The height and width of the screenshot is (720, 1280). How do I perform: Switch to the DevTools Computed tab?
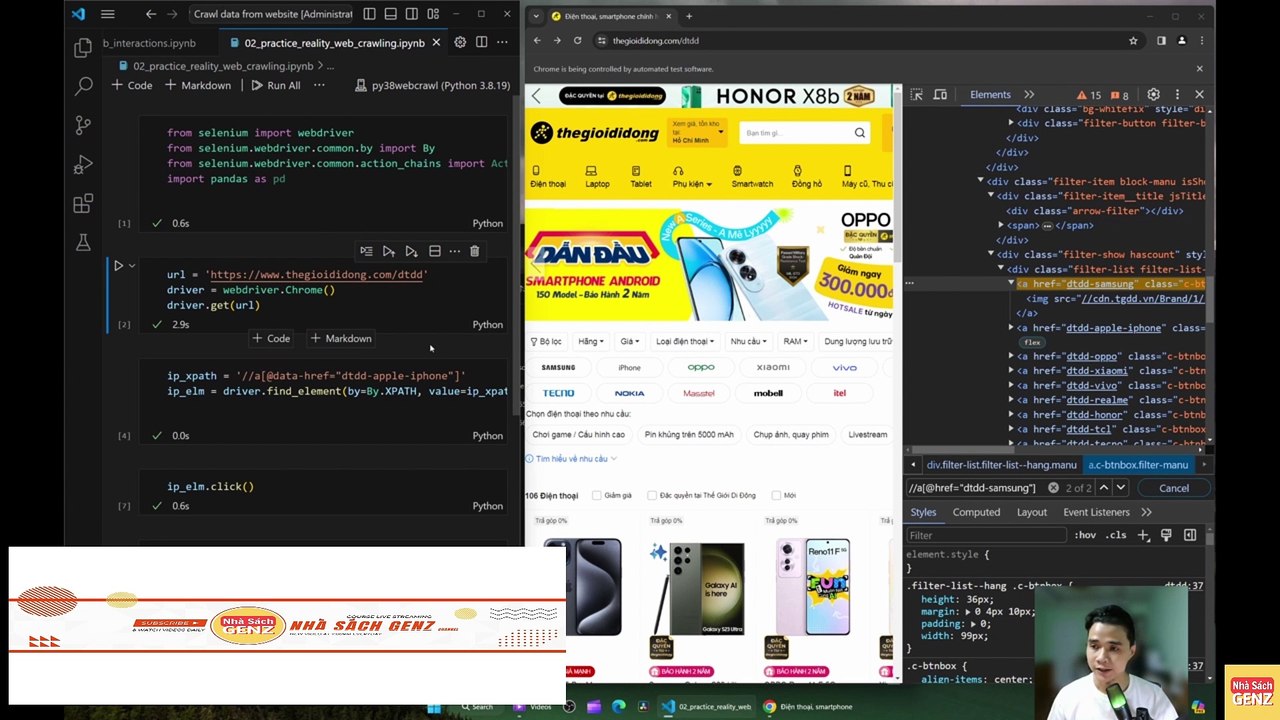click(976, 512)
